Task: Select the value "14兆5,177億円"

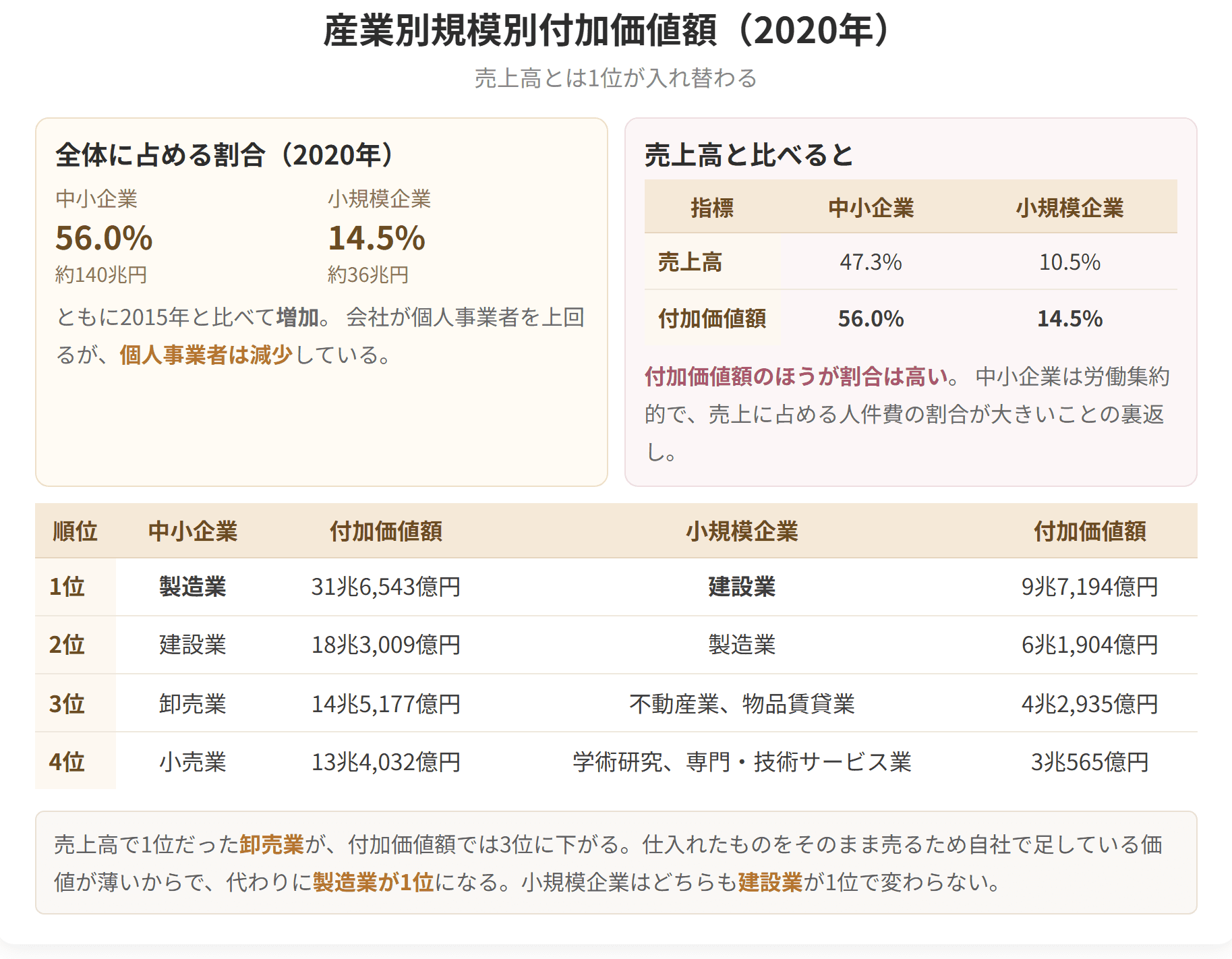Action: (386, 703)
